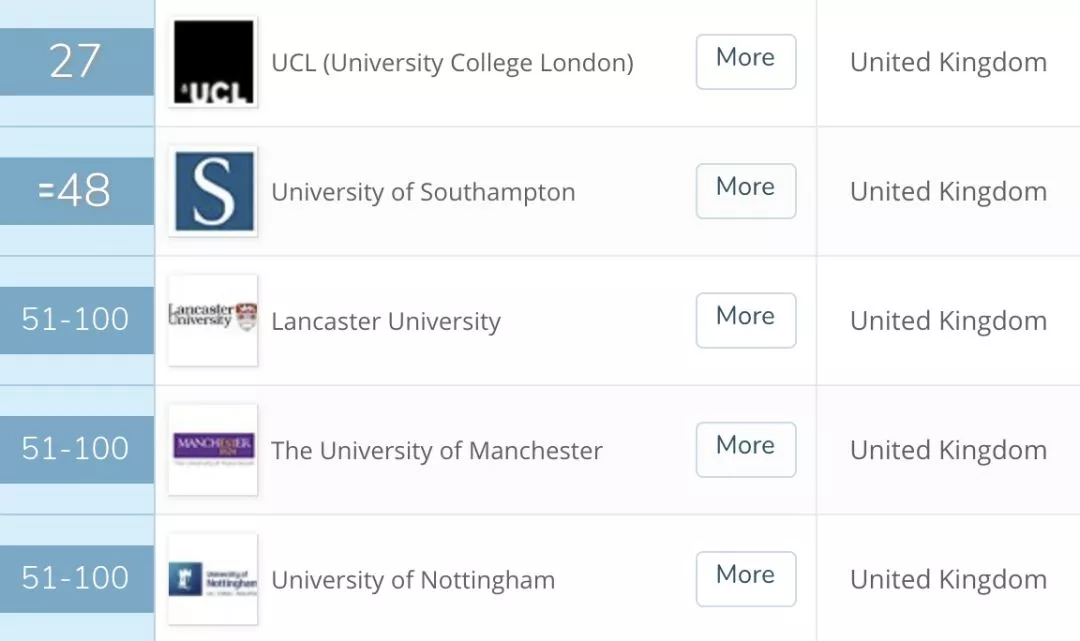The height and width of the screenshot is (641, 1080).
Task: Click United Kingdom in the UCL row
Action: coord(948,63)
